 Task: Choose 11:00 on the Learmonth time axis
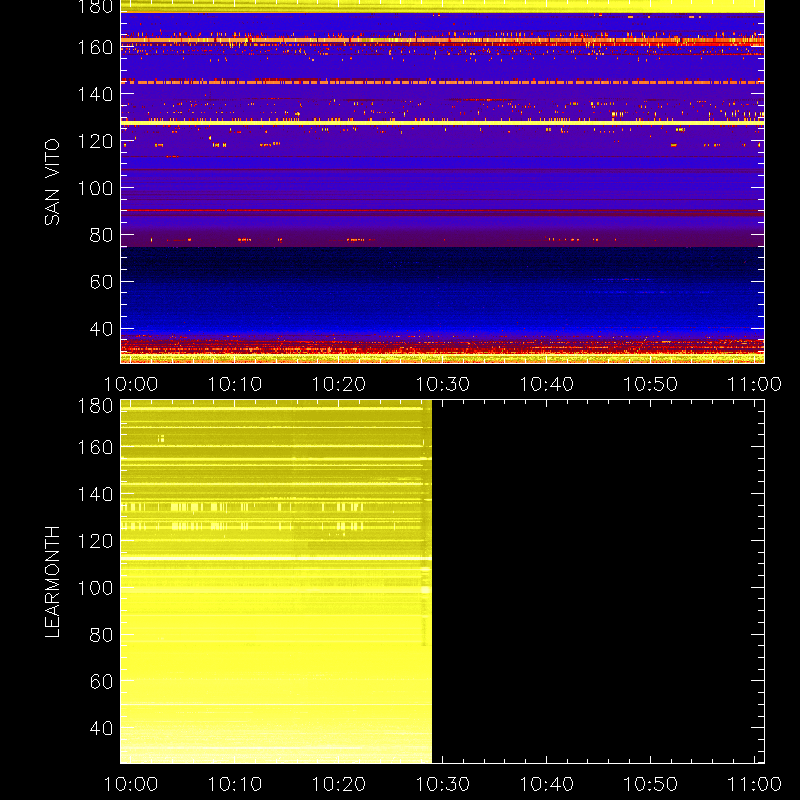point(754,784)
